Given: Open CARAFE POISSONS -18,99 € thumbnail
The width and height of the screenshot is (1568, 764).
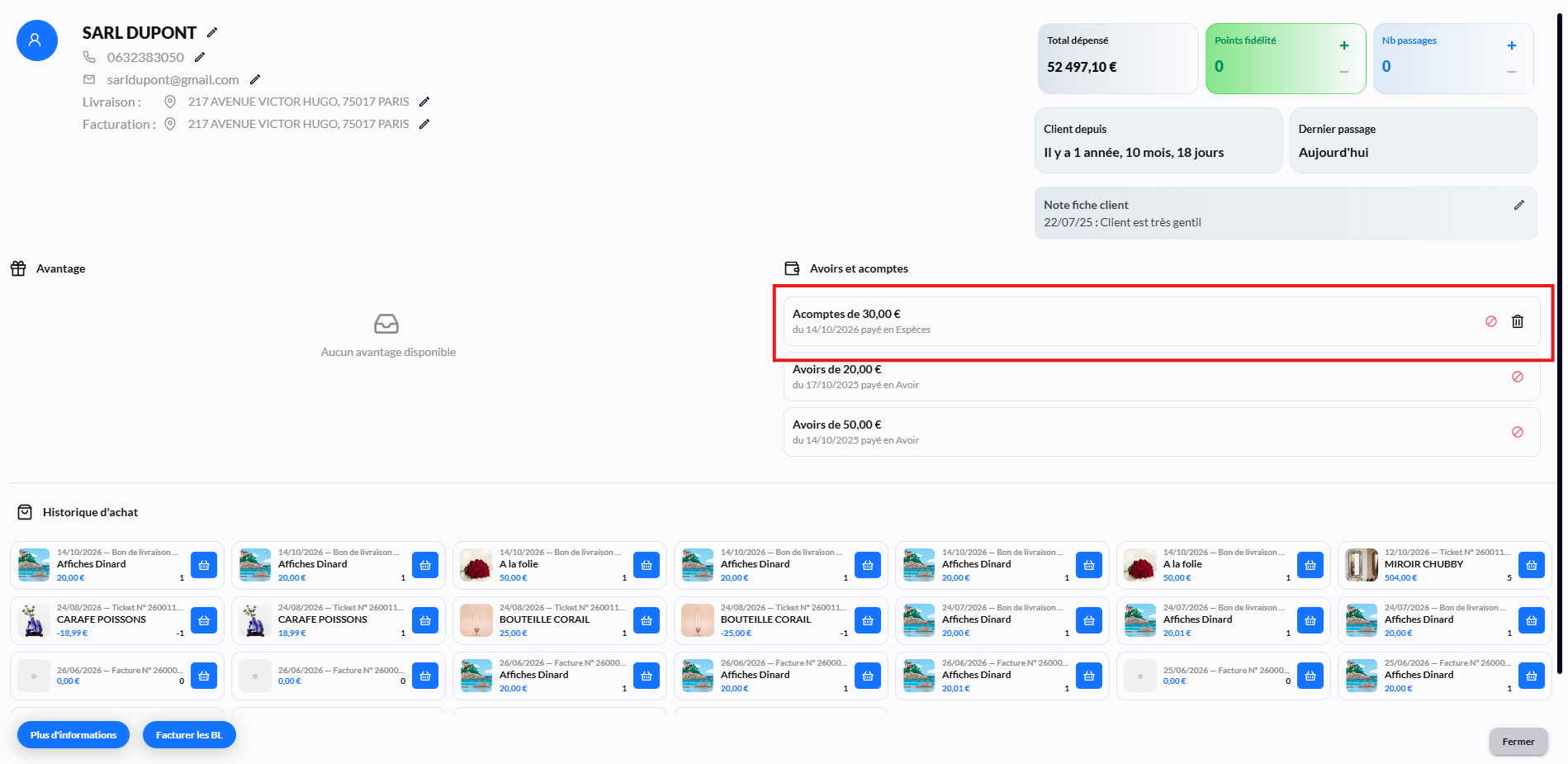Looking at the screenshot, I should coord(34,620).
